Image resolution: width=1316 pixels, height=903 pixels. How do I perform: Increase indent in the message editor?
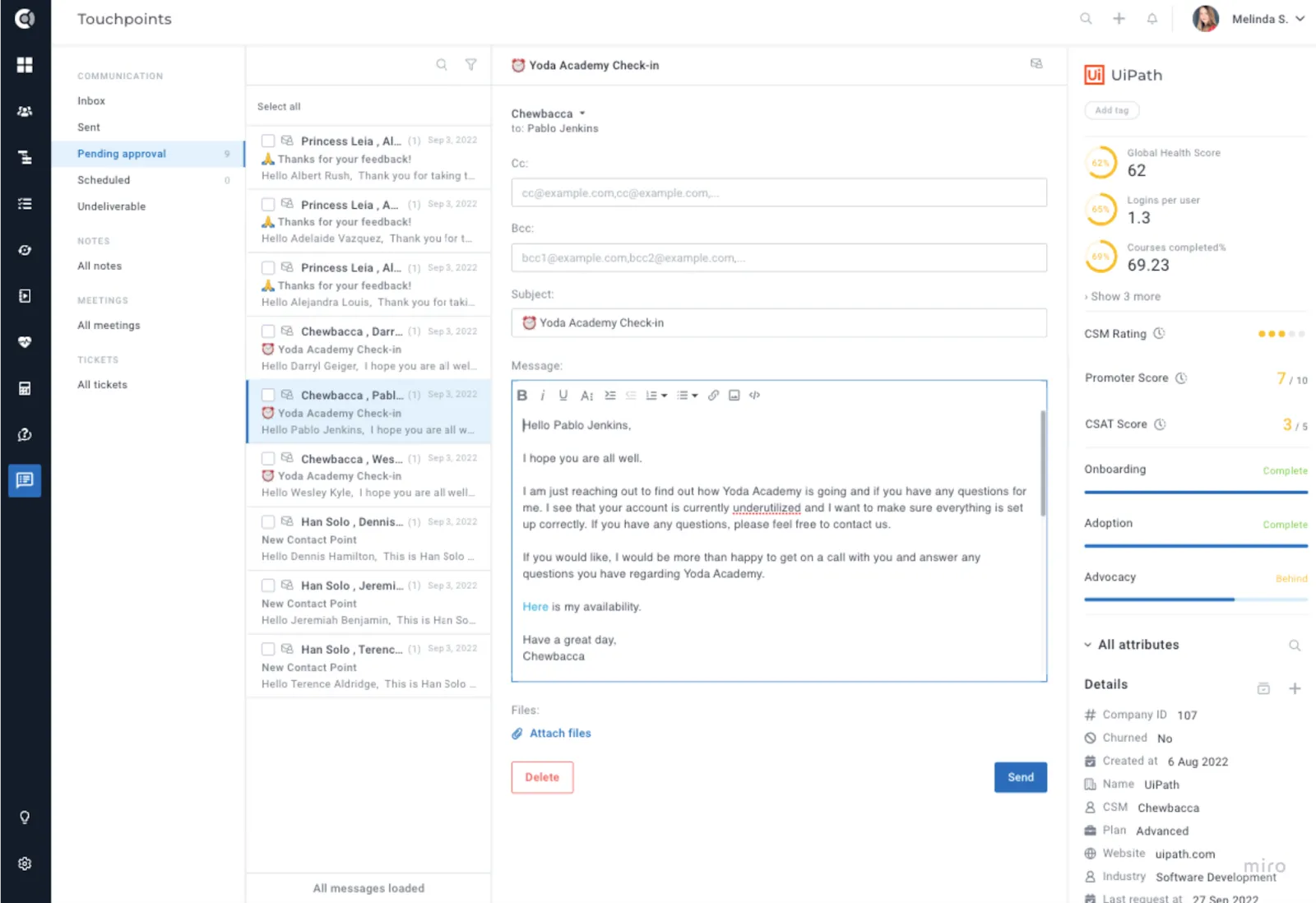(x=610, y=396)
